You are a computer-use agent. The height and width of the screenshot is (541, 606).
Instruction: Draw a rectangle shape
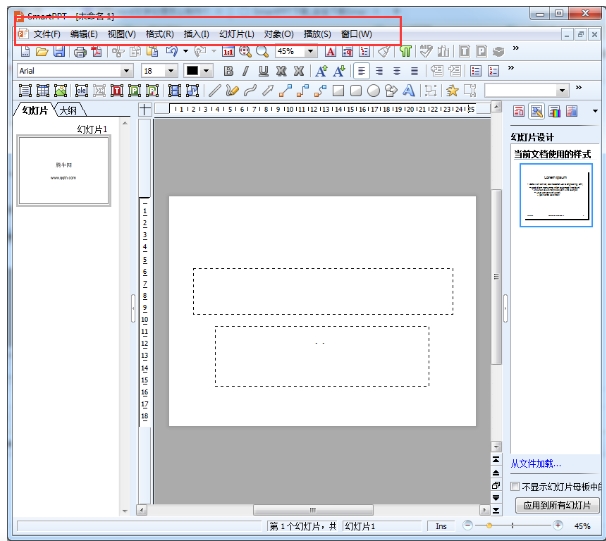tap(338, 91)
